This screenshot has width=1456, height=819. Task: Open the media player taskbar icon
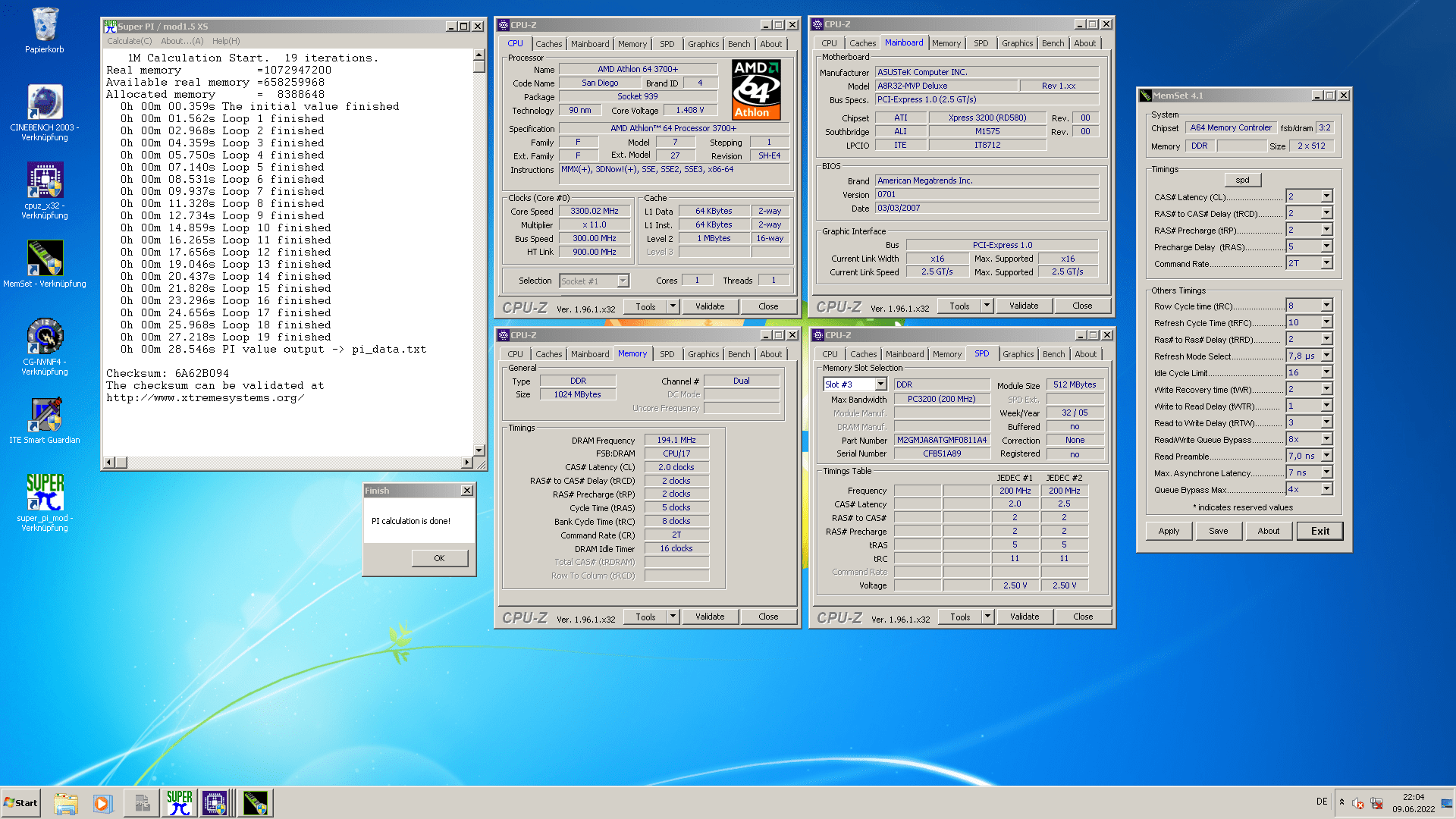pyautogui.click(x=102, y=803)
